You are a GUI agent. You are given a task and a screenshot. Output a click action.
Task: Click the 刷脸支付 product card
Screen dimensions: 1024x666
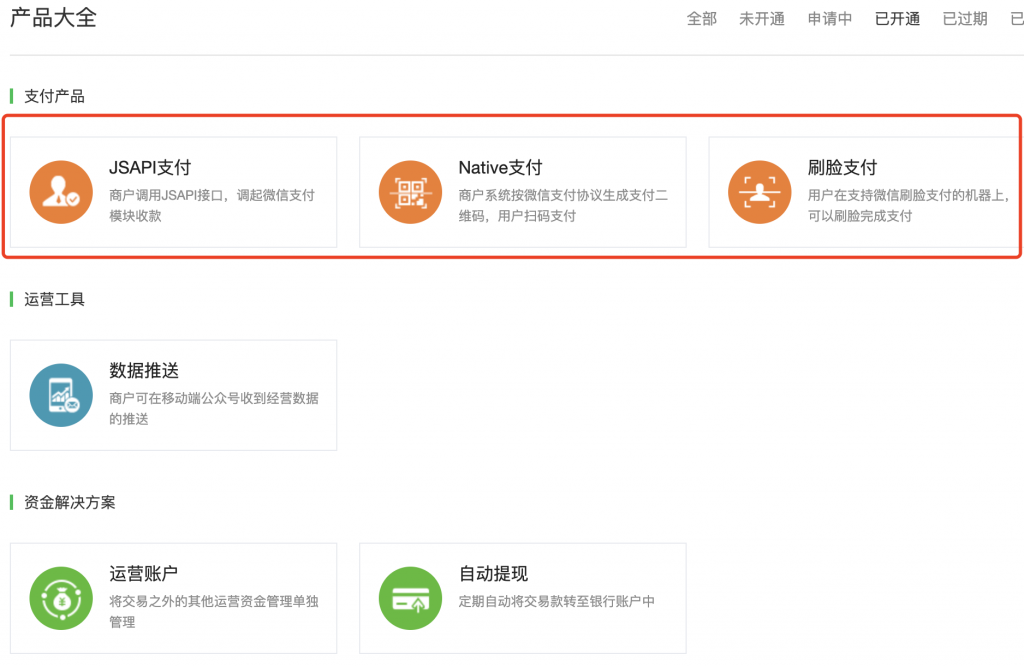coord(865,192)
